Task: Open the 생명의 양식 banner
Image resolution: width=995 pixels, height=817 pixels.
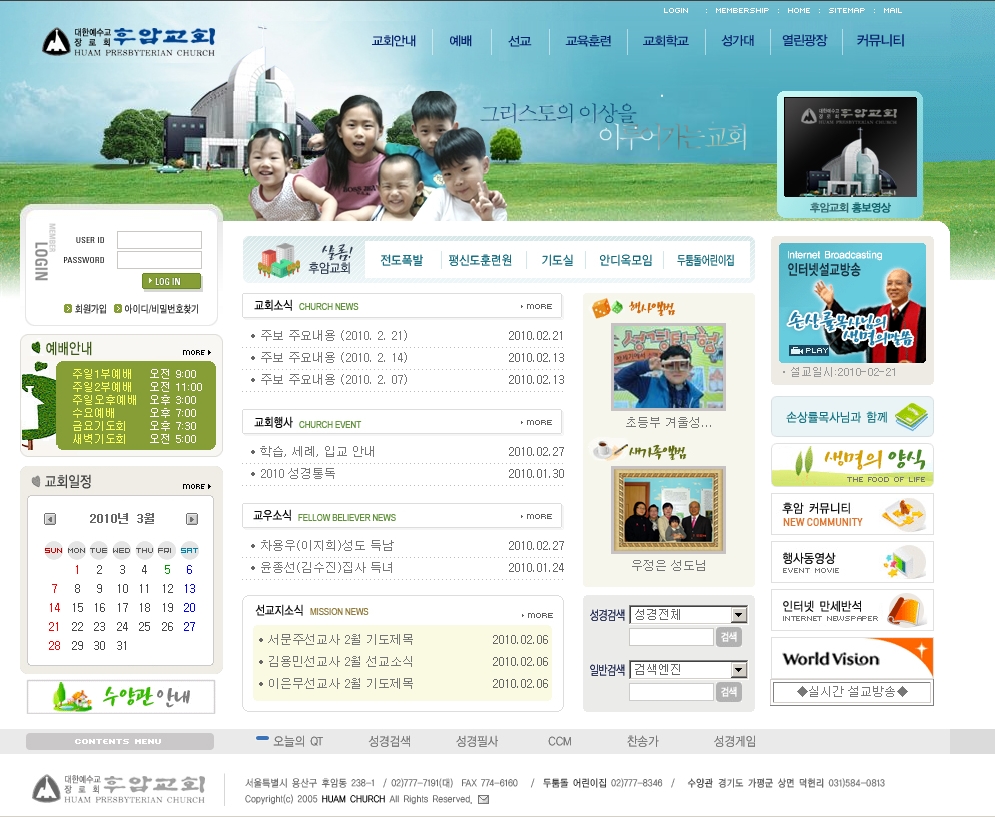Action: [852, 465]
